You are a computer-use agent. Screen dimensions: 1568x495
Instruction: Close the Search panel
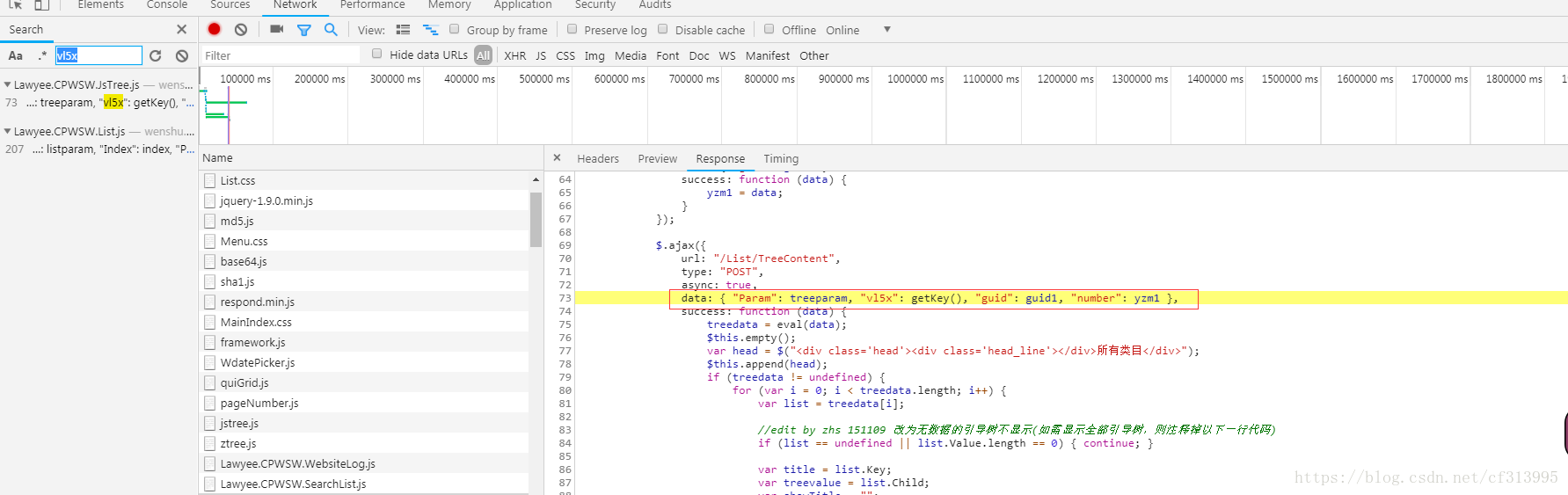click(x=181, y=29)
